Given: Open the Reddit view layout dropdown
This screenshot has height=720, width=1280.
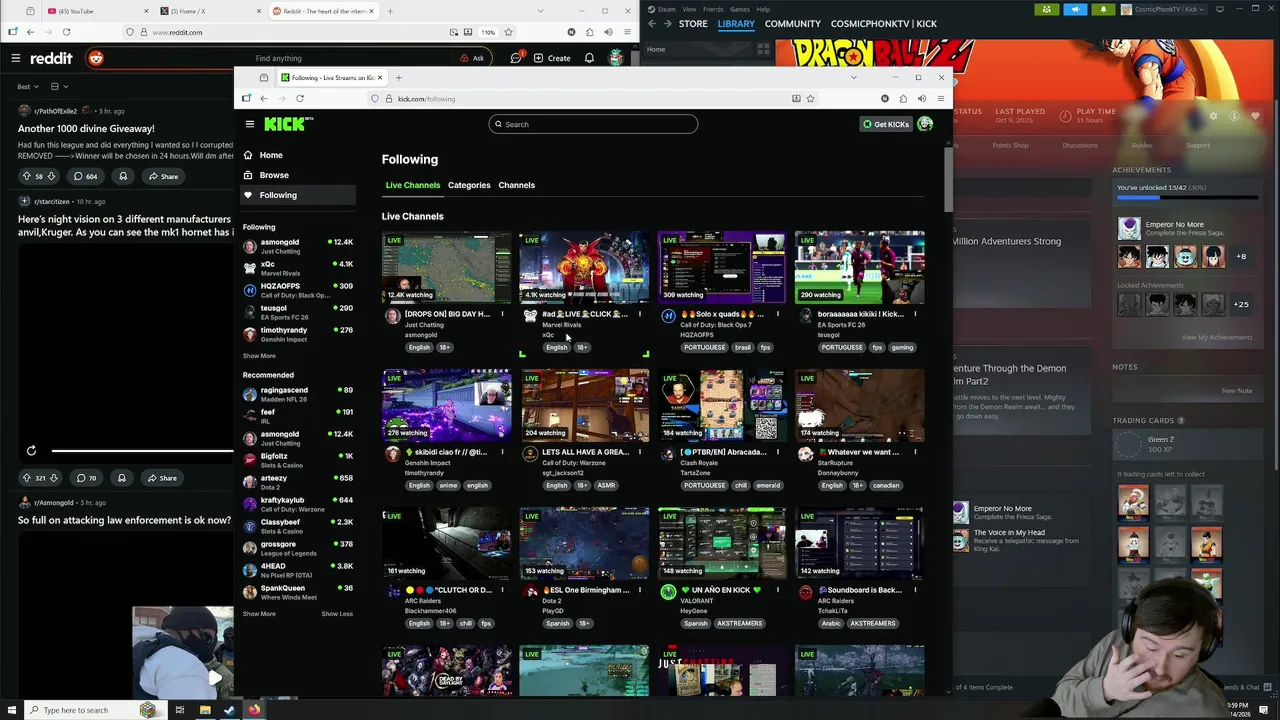Looking at the screenshot, I should point(60,87).
